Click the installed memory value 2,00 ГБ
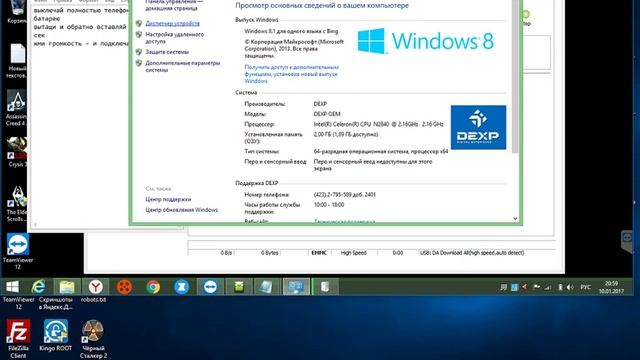Screen dimensions: 640x360 346,134
